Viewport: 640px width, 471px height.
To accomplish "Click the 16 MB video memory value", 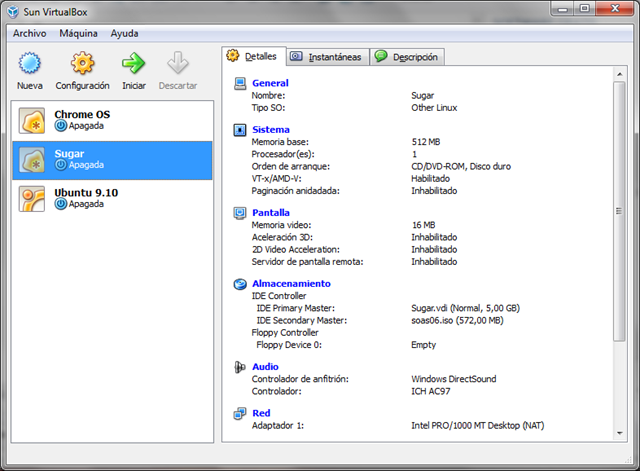I will pyautogui.click(x=424, y=225).
